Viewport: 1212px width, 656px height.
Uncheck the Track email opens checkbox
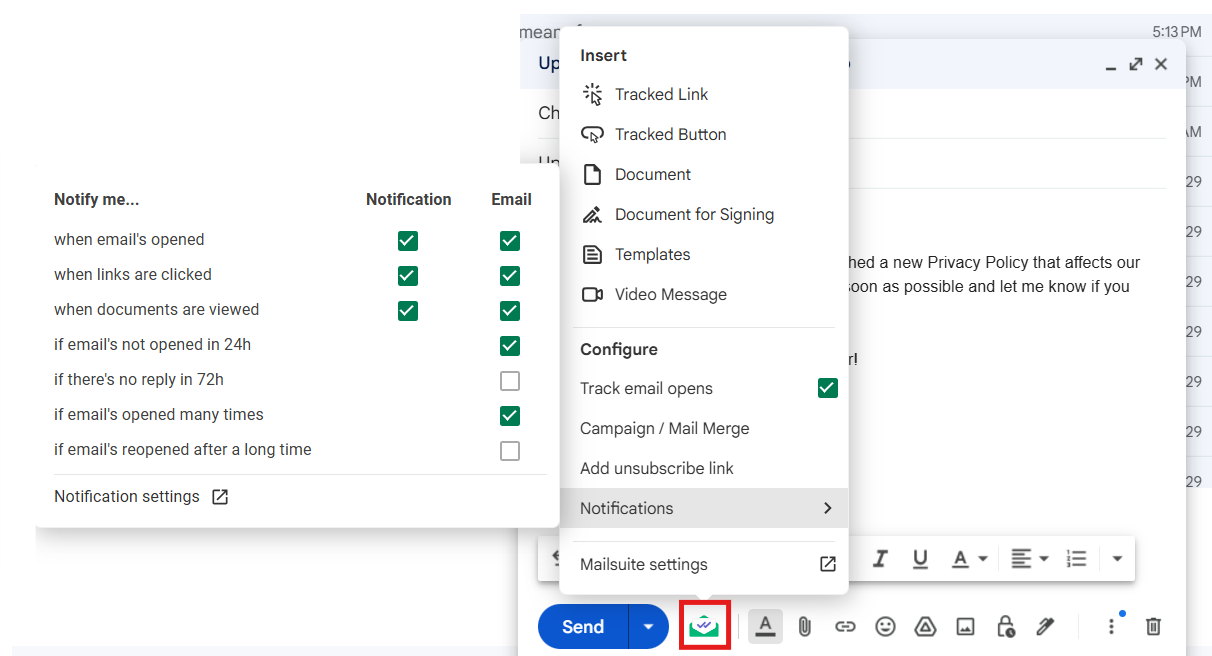point(827,388)
